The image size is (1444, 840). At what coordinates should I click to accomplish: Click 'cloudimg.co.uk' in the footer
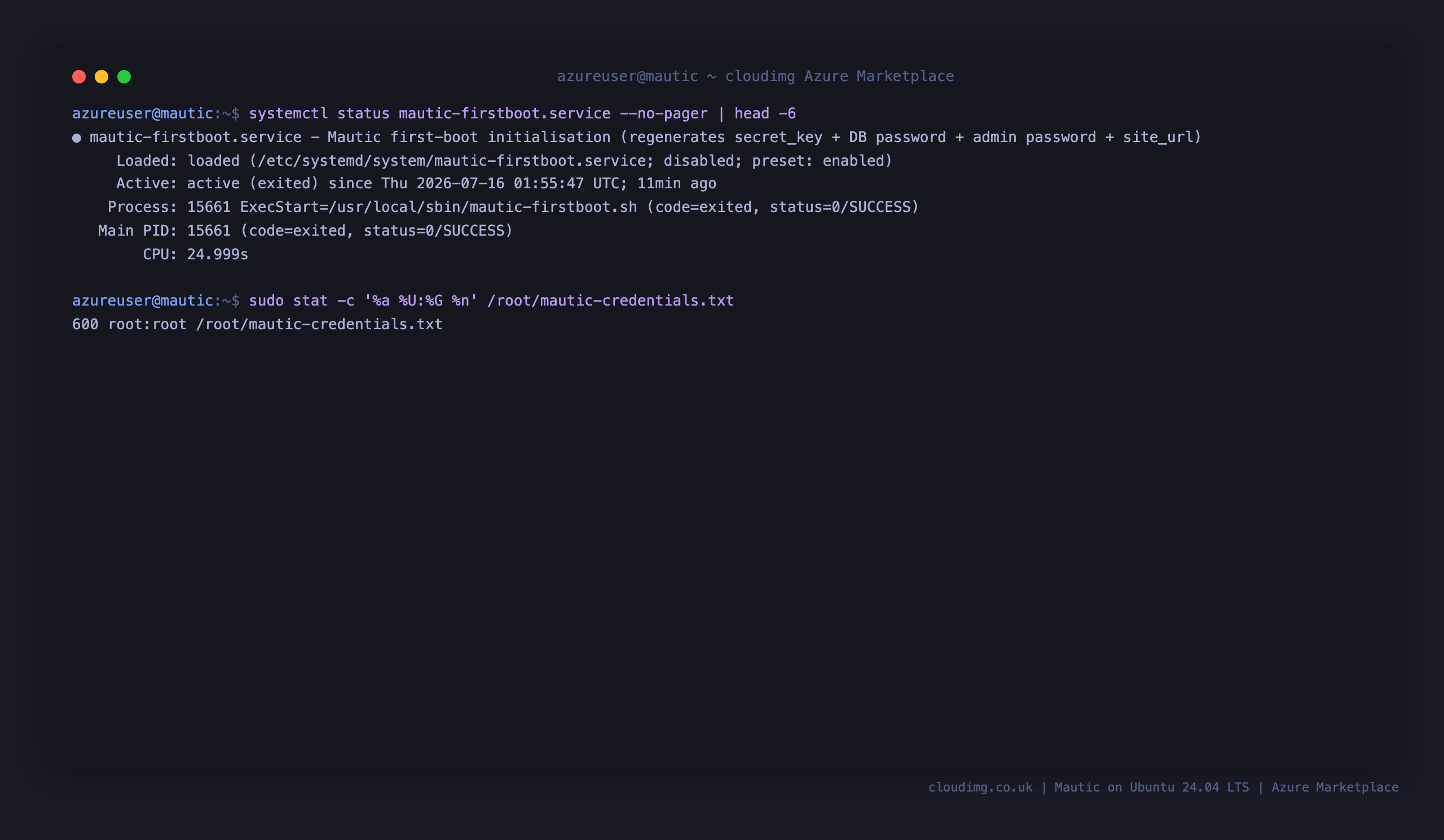tap(980, 788)
